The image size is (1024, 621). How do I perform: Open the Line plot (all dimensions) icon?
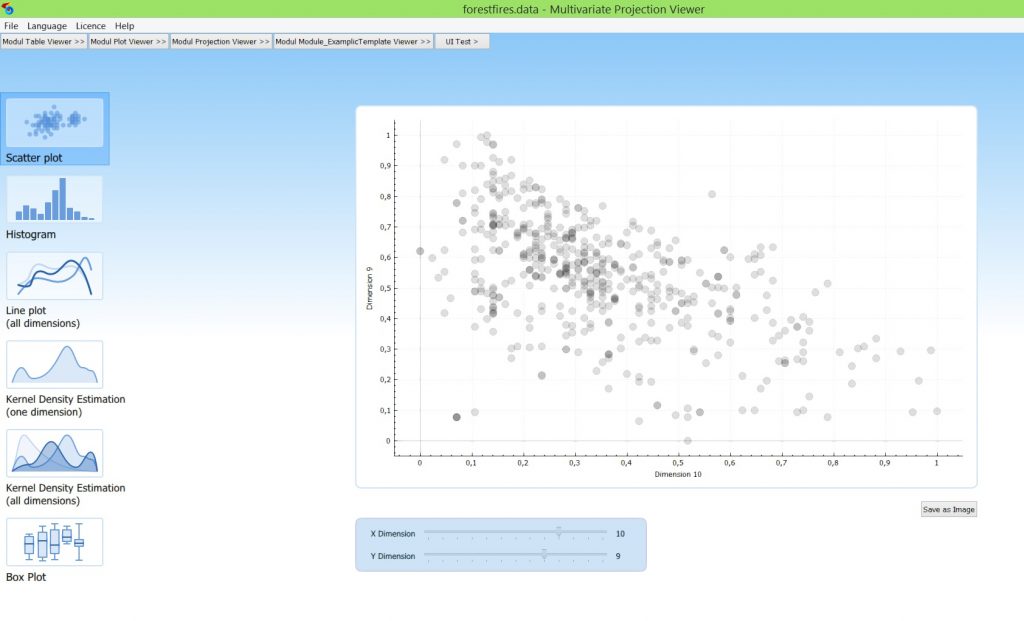pos(55,276)
